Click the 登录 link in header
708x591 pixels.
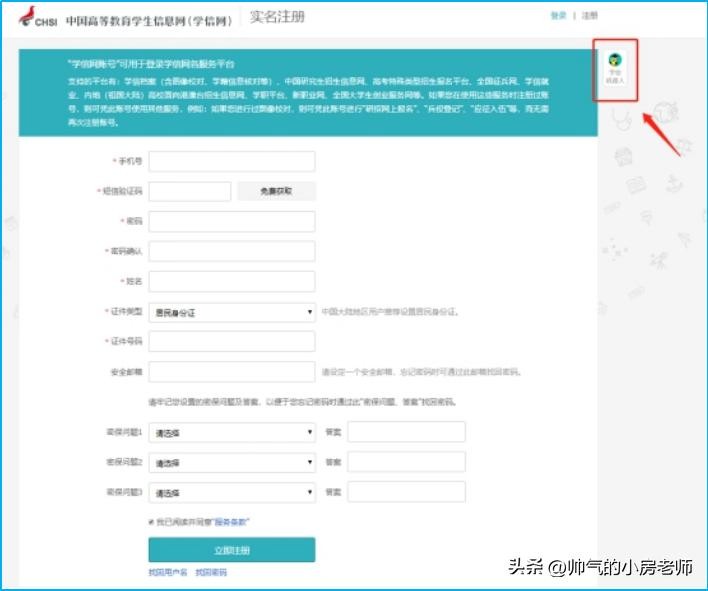pyautogui.click(x=558, y=16)
